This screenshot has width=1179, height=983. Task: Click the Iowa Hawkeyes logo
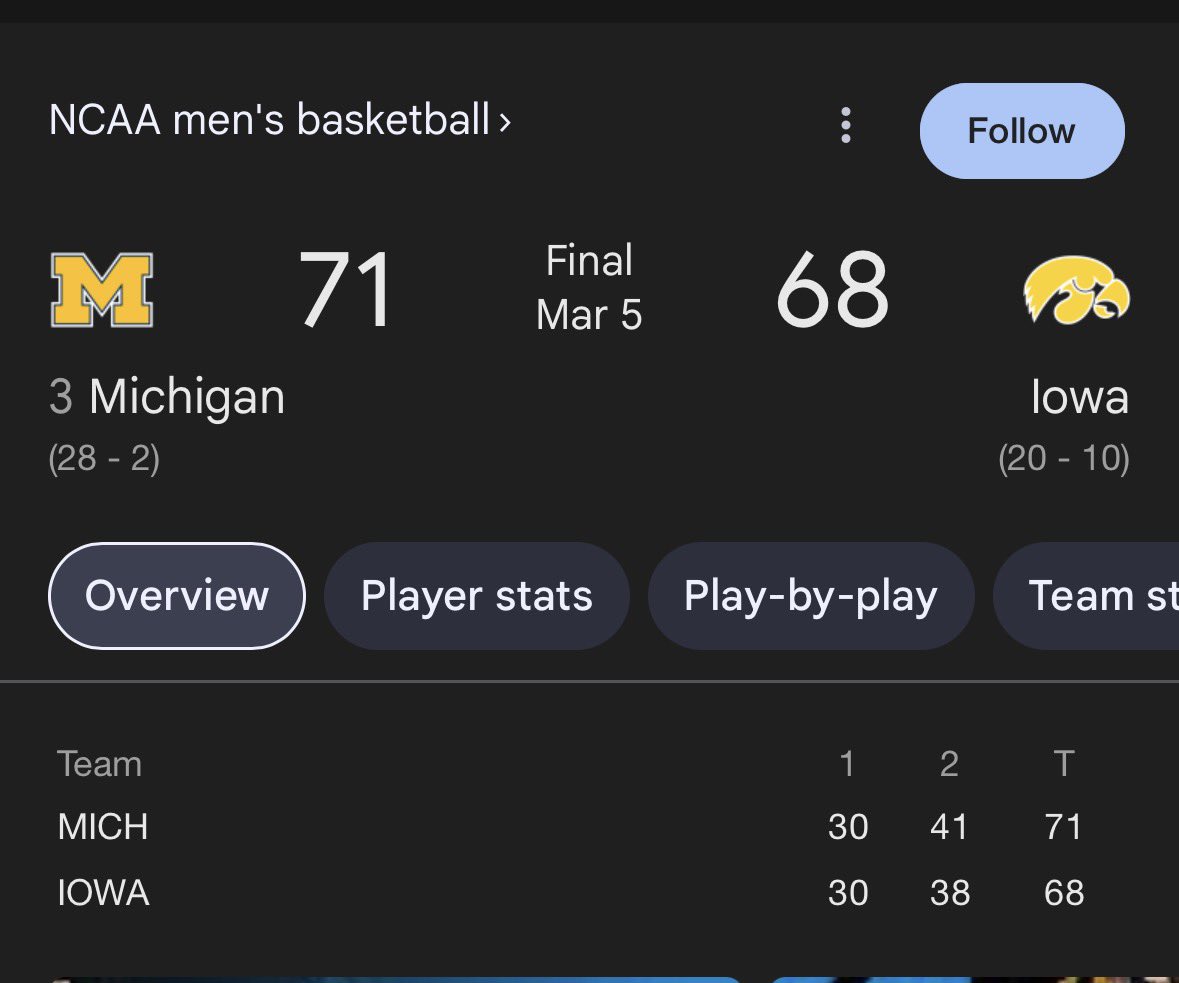coord(1076,290)
